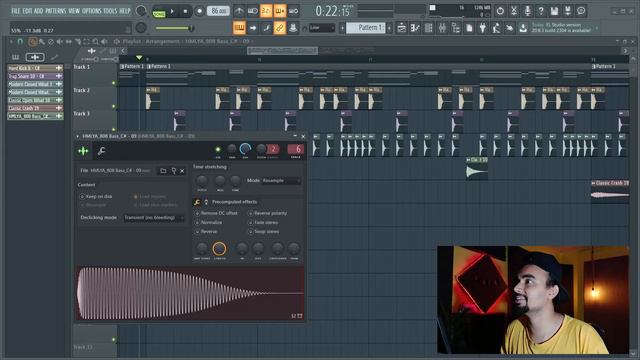Enable Reverse polarity option

click(268, 213)
